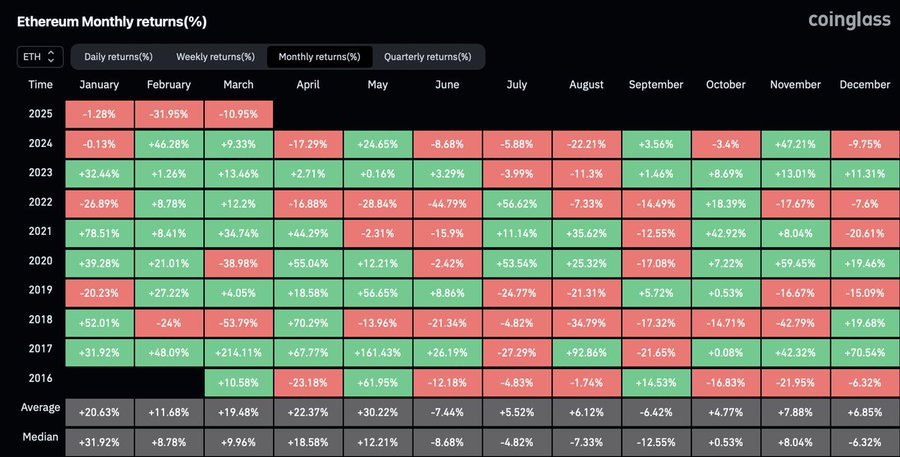The image size is (900, 457).
Task: Click the Average May +30.22% cell
Action: [x=377, y=409]
